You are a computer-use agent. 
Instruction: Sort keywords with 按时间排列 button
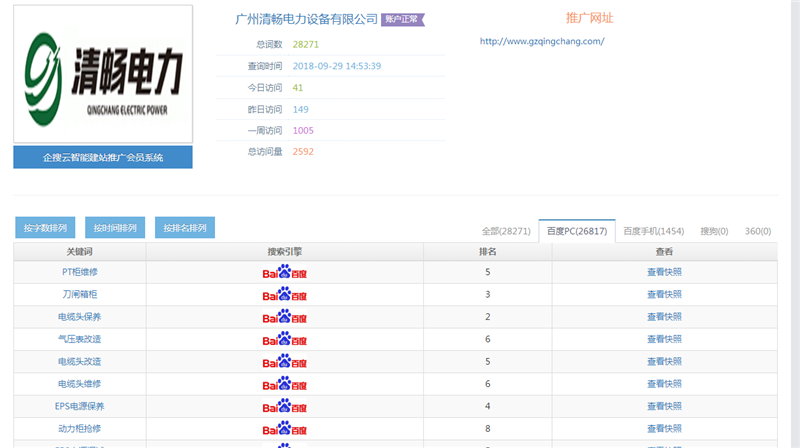click(x=115, y=228)
